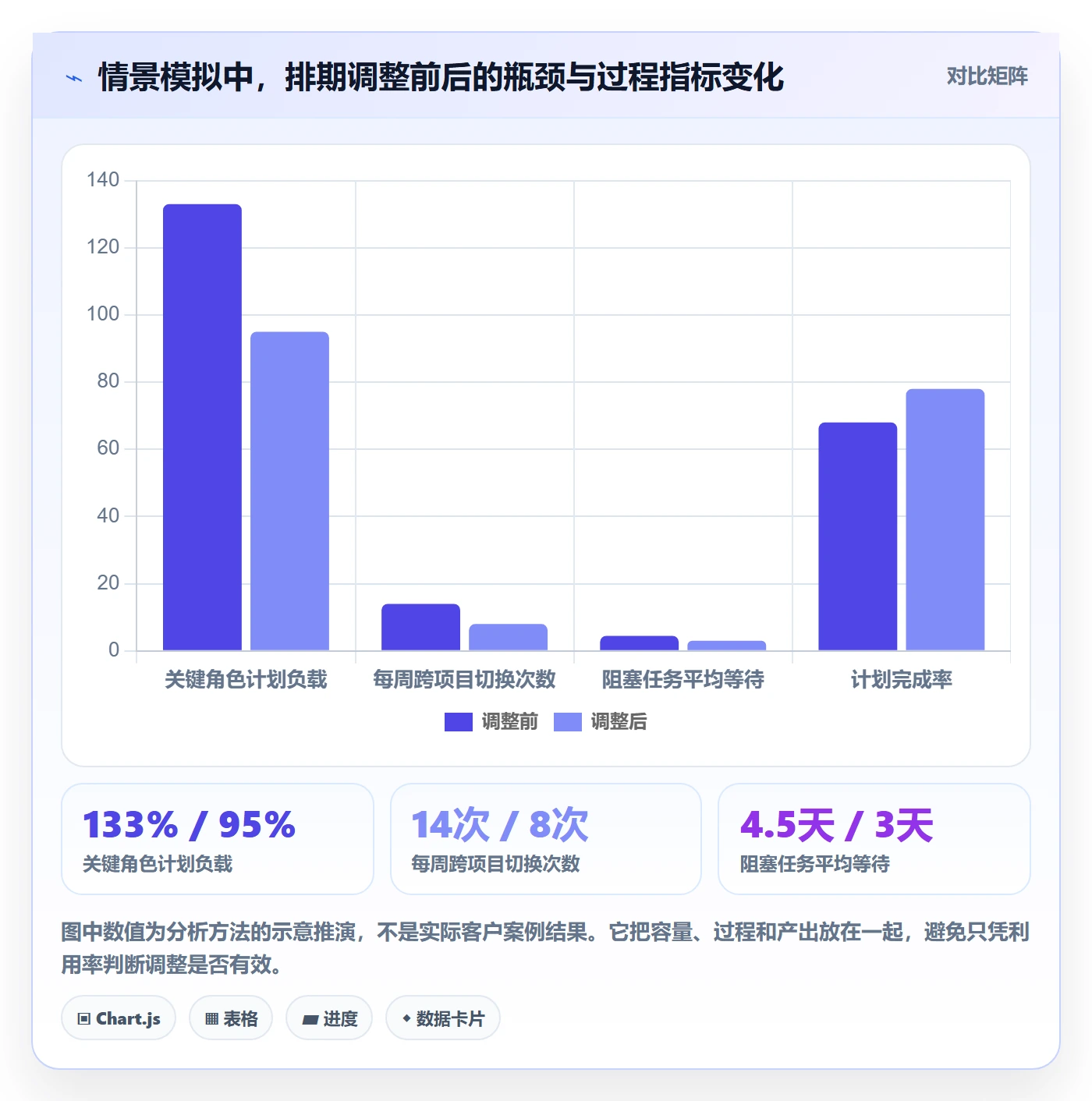Click the diamond icon in the 数据卡片 chip
This screenshot has width=1092, height=1101.
406,1018
